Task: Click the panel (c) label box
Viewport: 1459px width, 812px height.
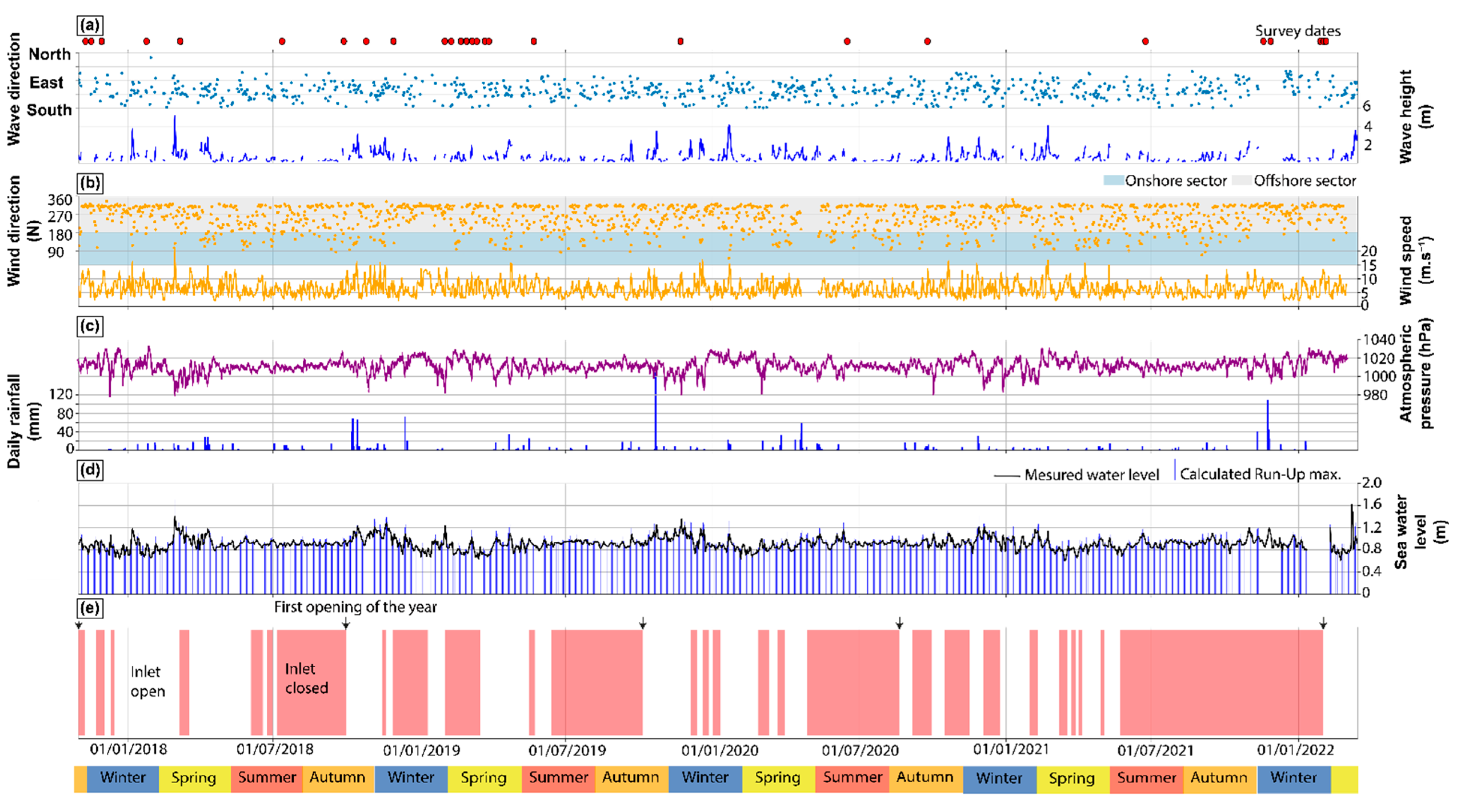Action: click(90, 326)
